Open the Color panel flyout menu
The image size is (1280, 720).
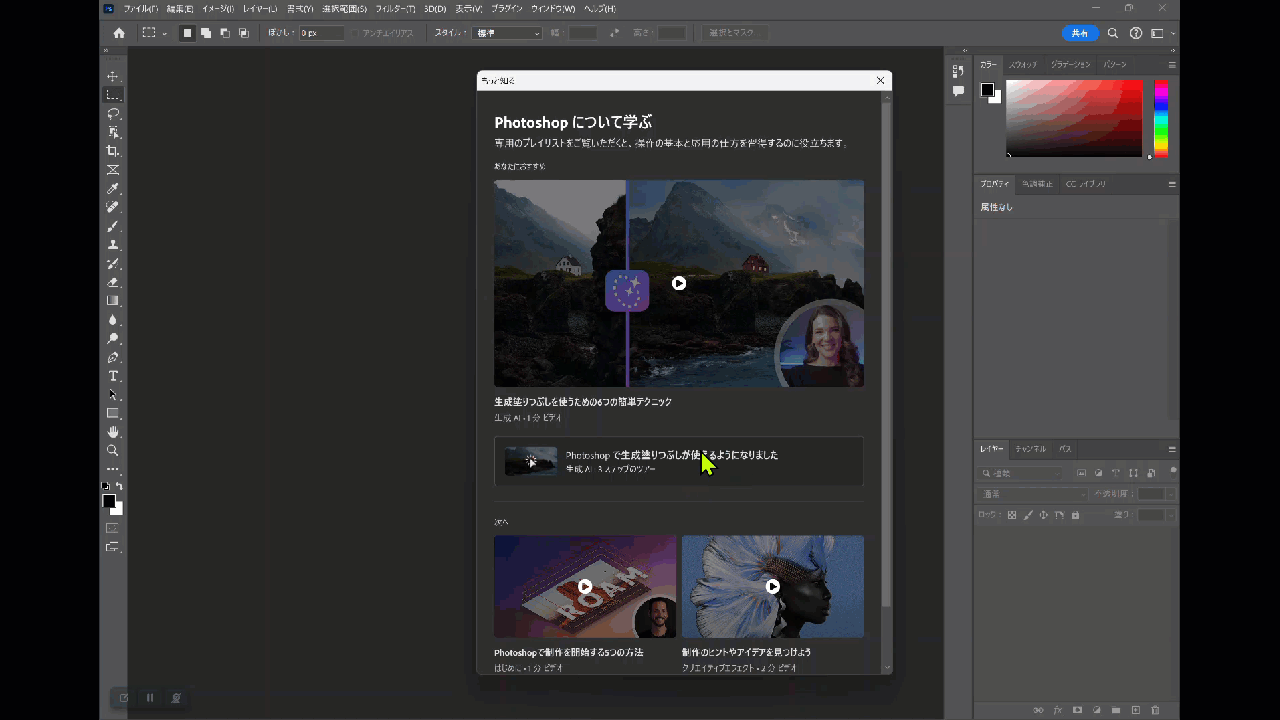click(x=1172, y=65)
